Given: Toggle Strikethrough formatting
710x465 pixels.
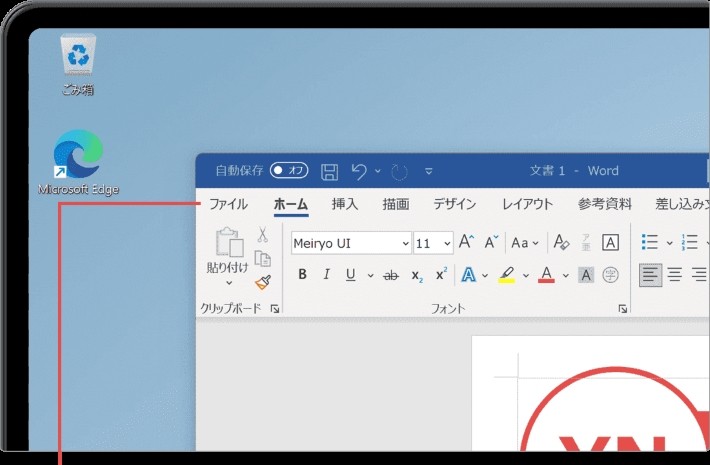Looking at the screenshot, I should (391, 275).
